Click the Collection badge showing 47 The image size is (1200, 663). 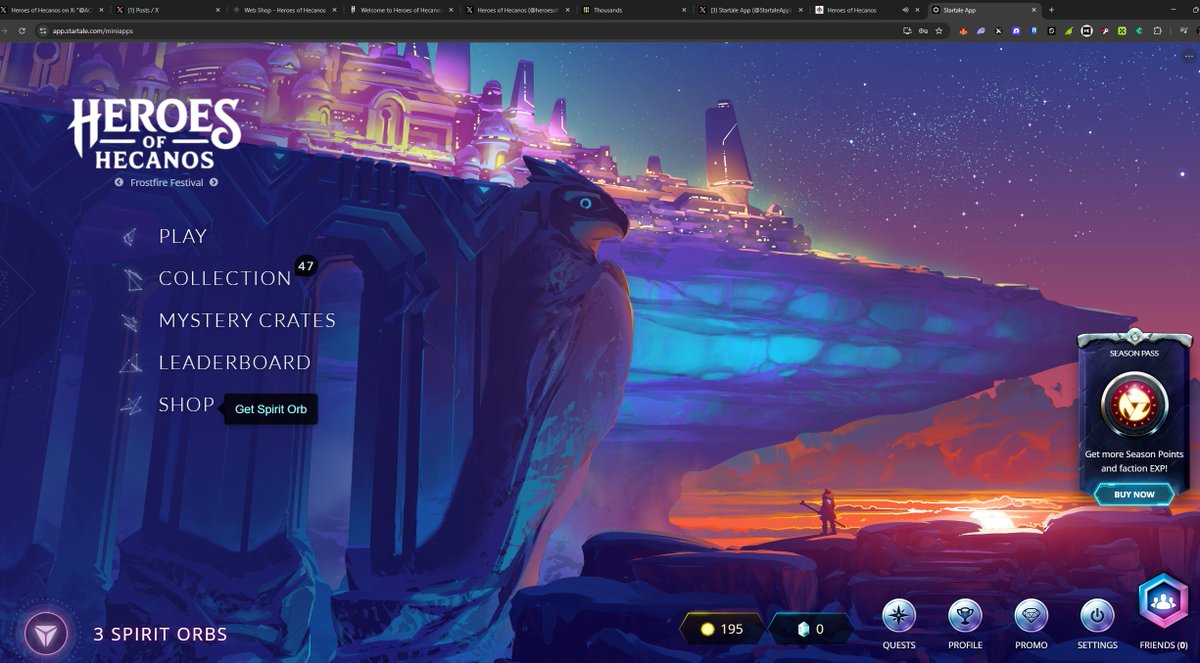coord(305,266)
